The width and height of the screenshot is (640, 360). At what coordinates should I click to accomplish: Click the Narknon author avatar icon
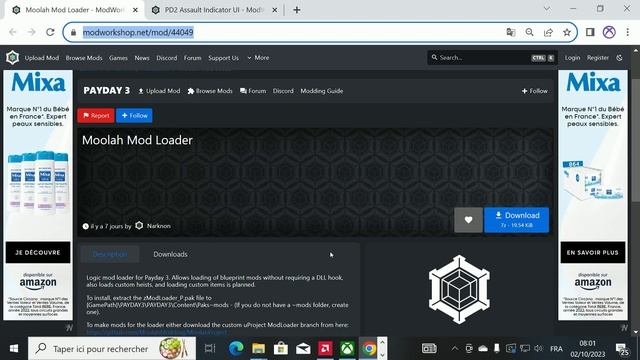139,225
